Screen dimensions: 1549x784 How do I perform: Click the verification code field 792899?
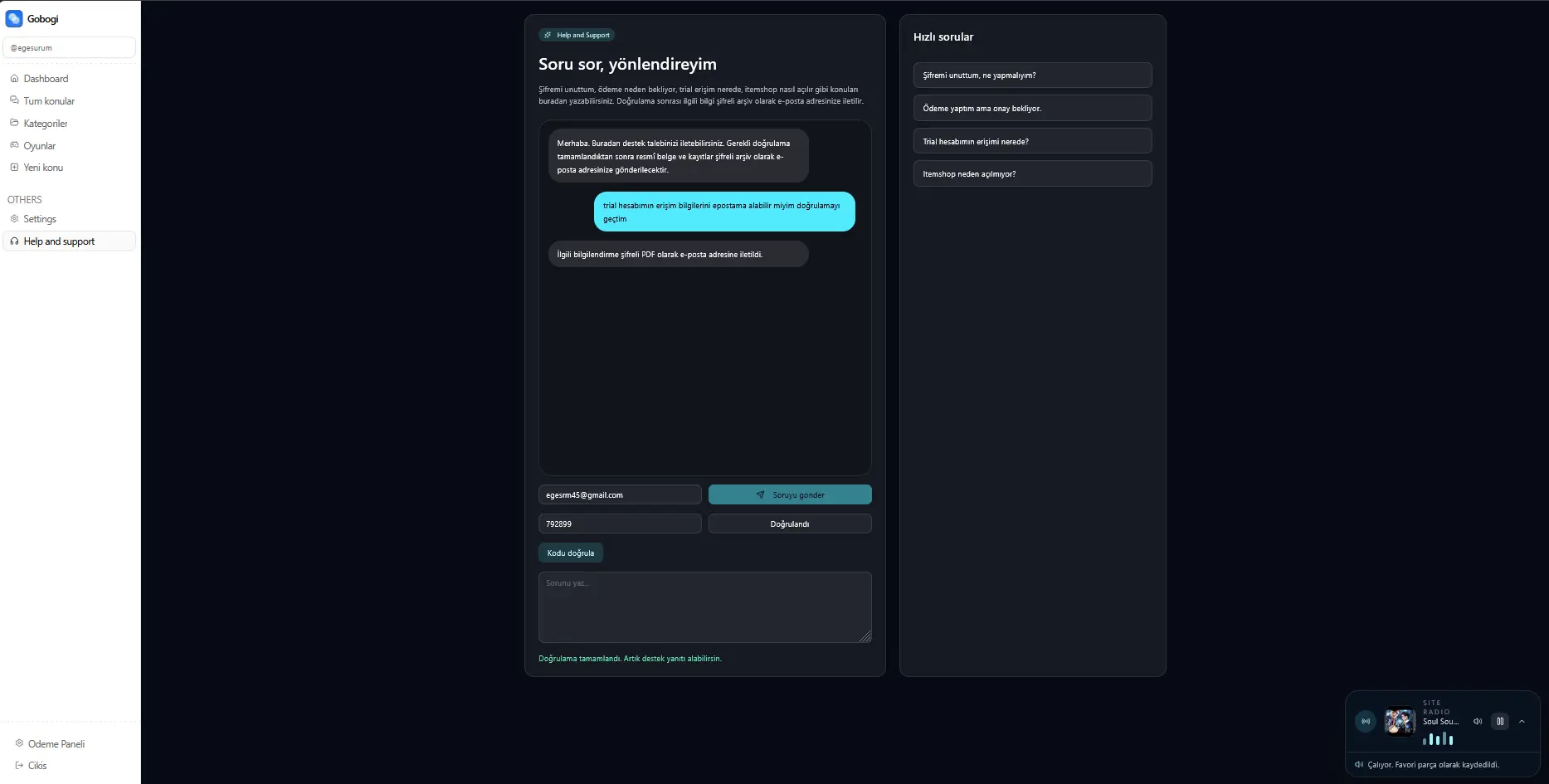click(x=620, y=524)
